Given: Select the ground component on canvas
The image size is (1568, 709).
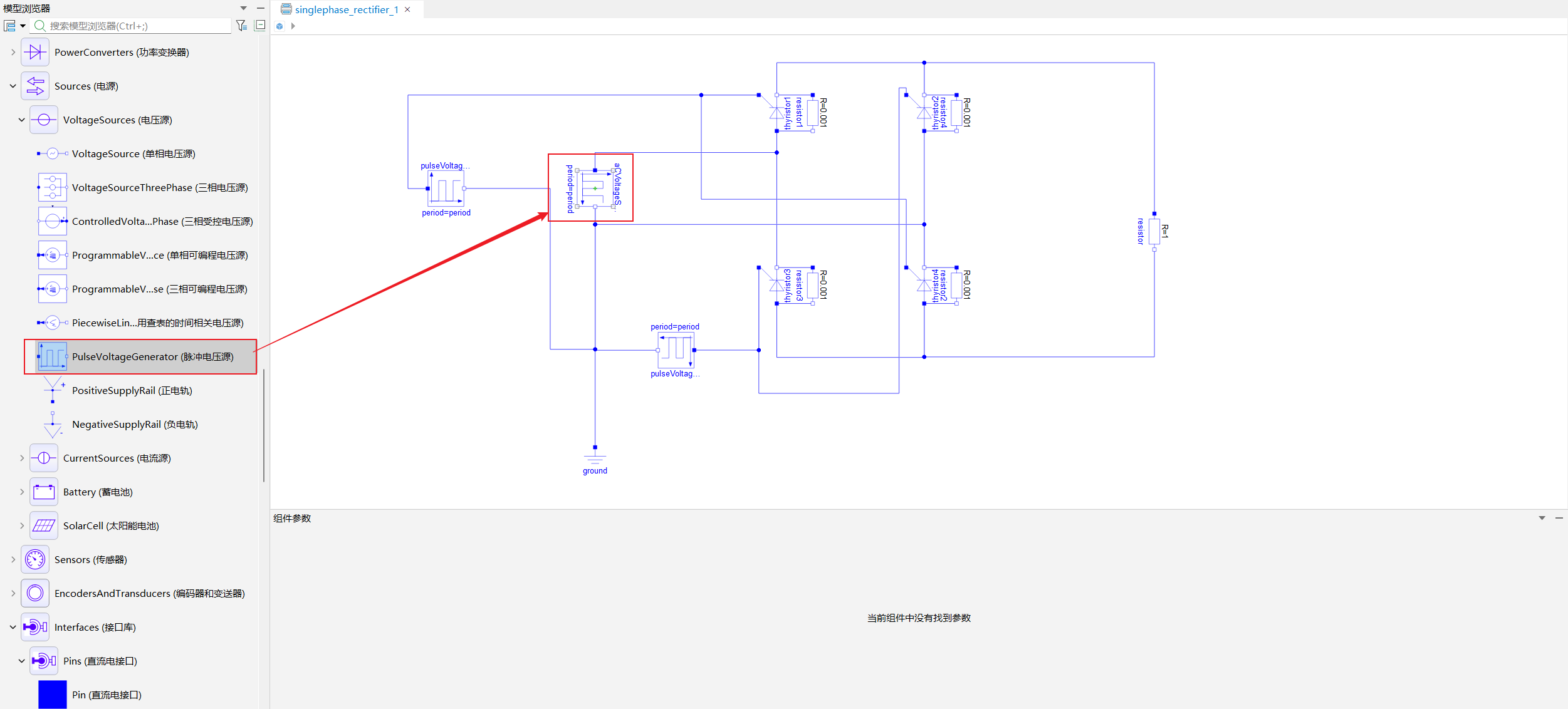Looking at the screenshot, I should pyautogui.click(x=595, y=456).
